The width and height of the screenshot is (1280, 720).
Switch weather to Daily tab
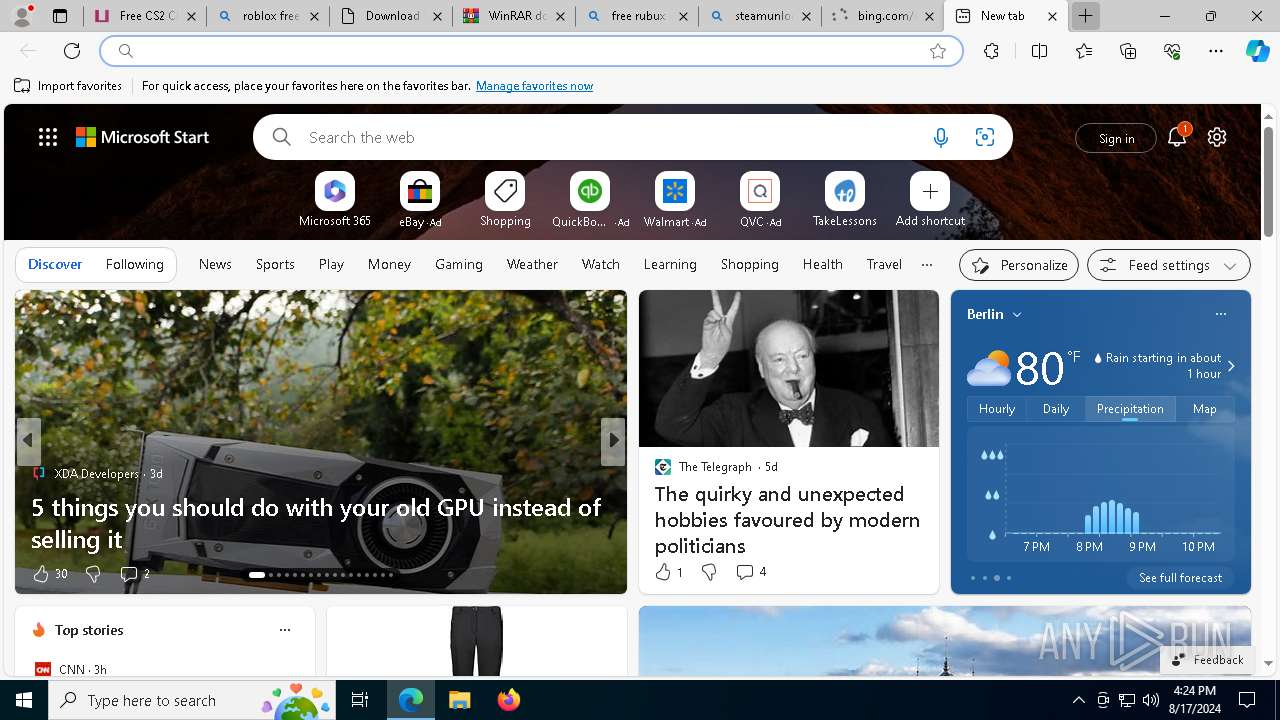(x=1056, y=408)
